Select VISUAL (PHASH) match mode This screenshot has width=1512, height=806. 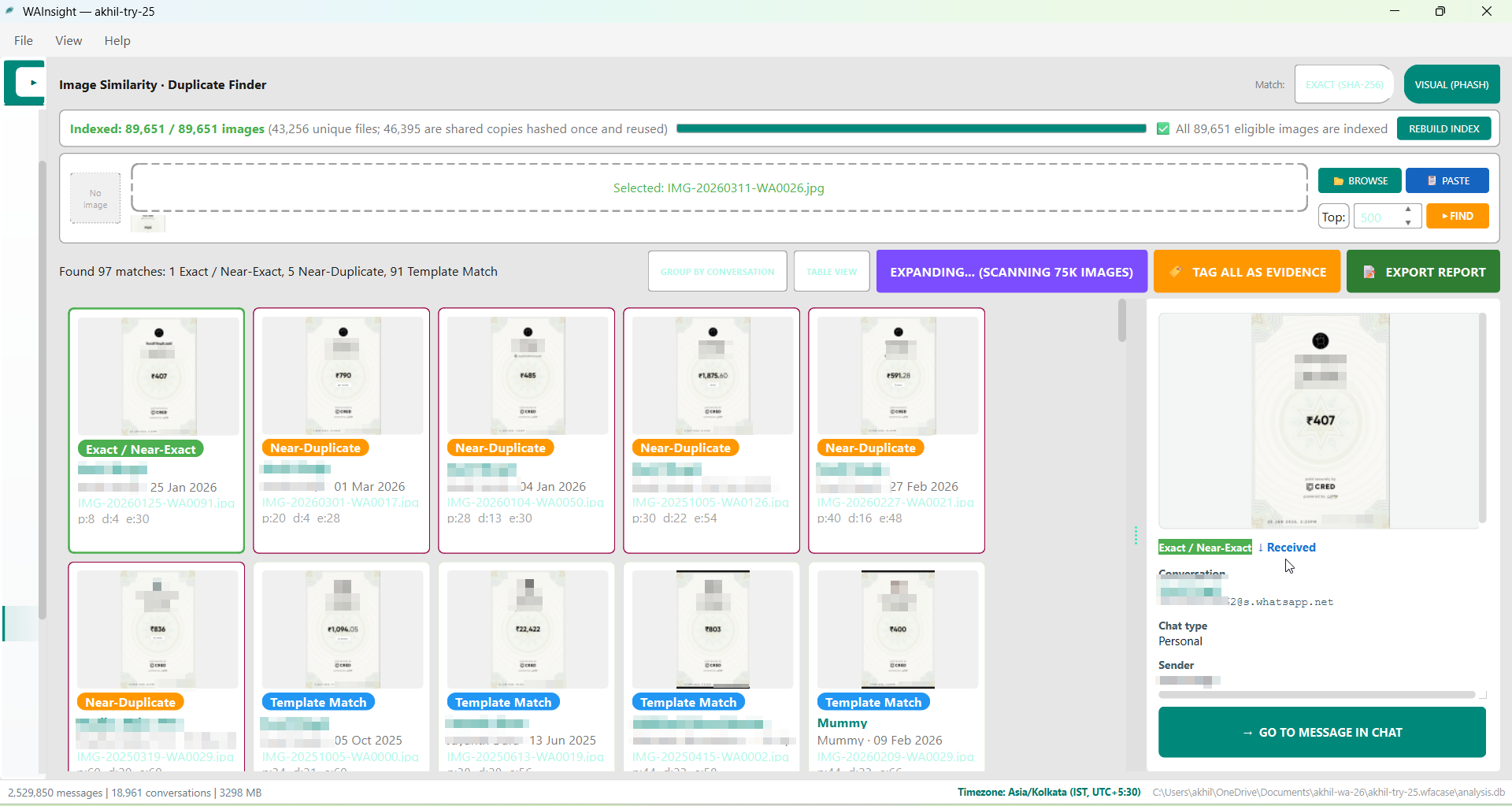click(1451, 84)
